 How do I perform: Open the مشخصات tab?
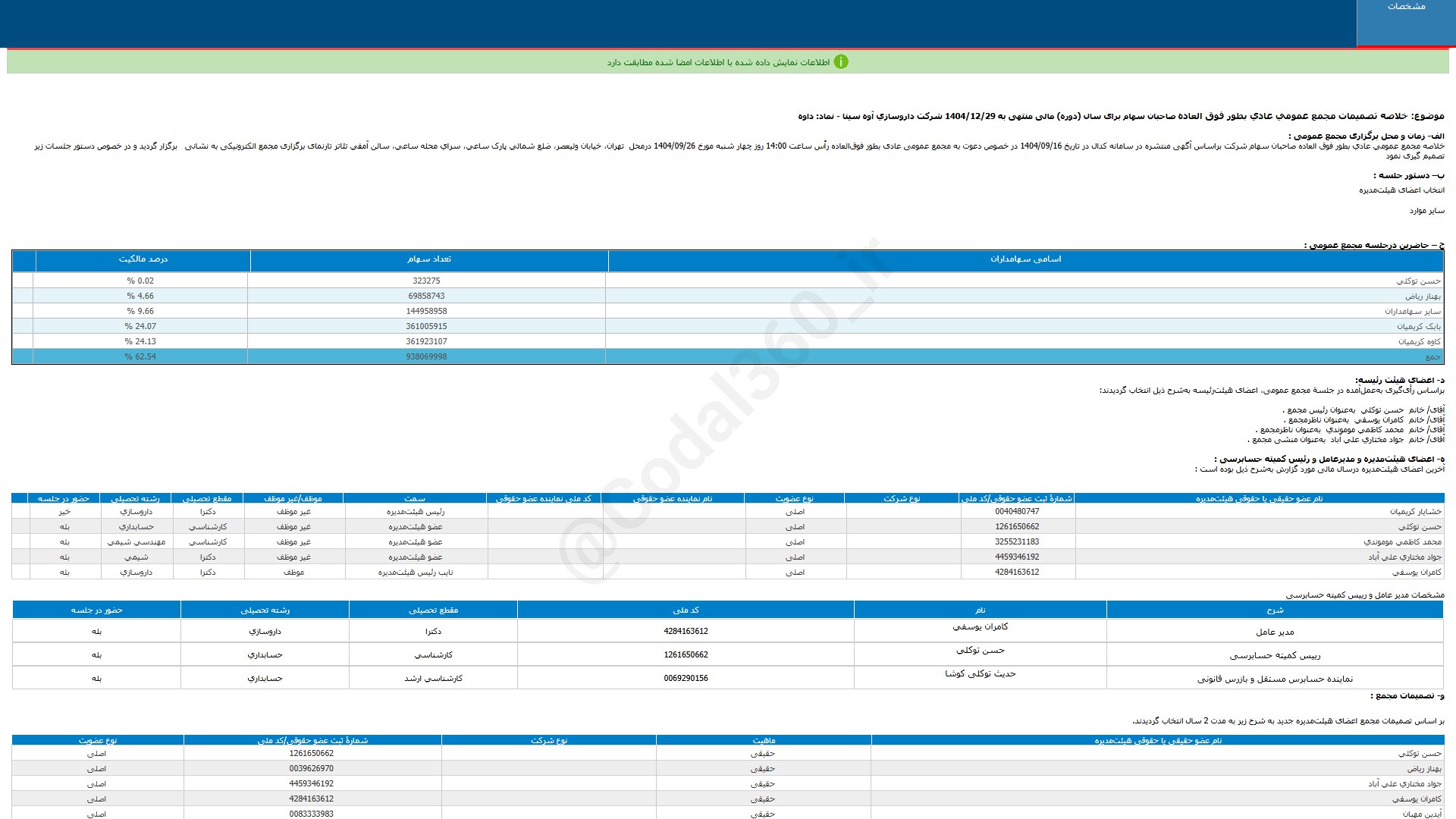[x=1406, y=7]
